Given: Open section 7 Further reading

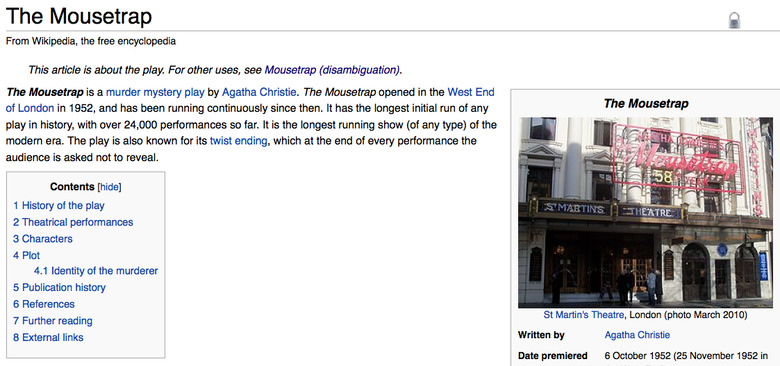Looking at the screenshot, I should coord(53,321).
